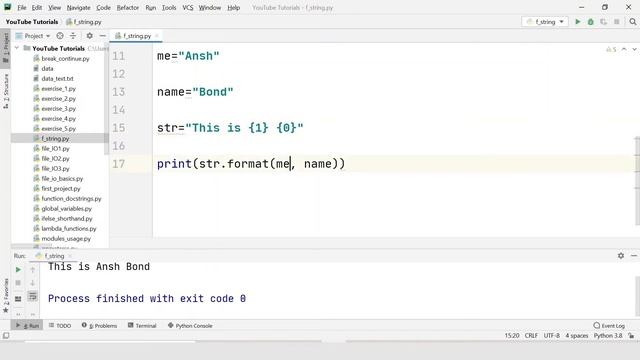Click line:column 15:20 indicator in status bar
This screenshot has height=360, width=640.
[512, 336]
